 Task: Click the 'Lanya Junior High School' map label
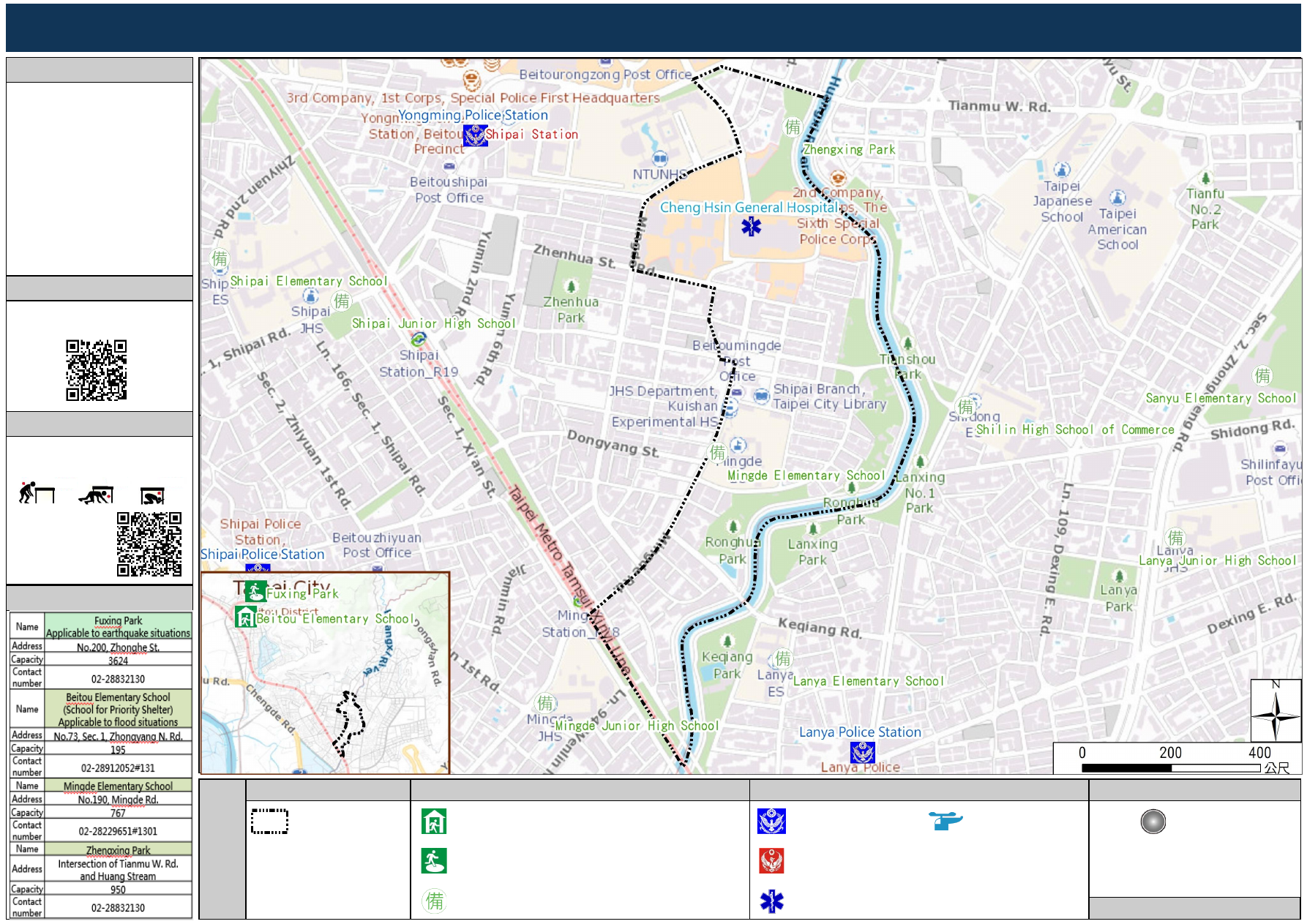[x=1217, y=560]
